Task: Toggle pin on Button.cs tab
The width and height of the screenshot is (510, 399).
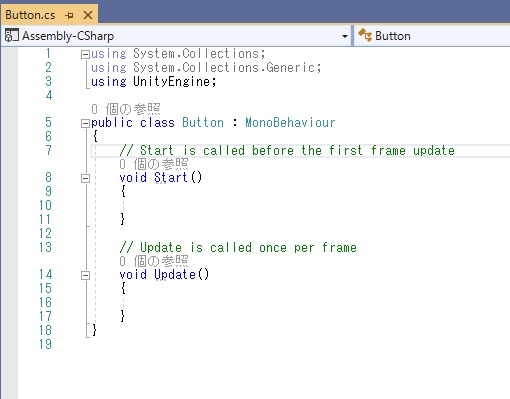Action: [69, 15]
